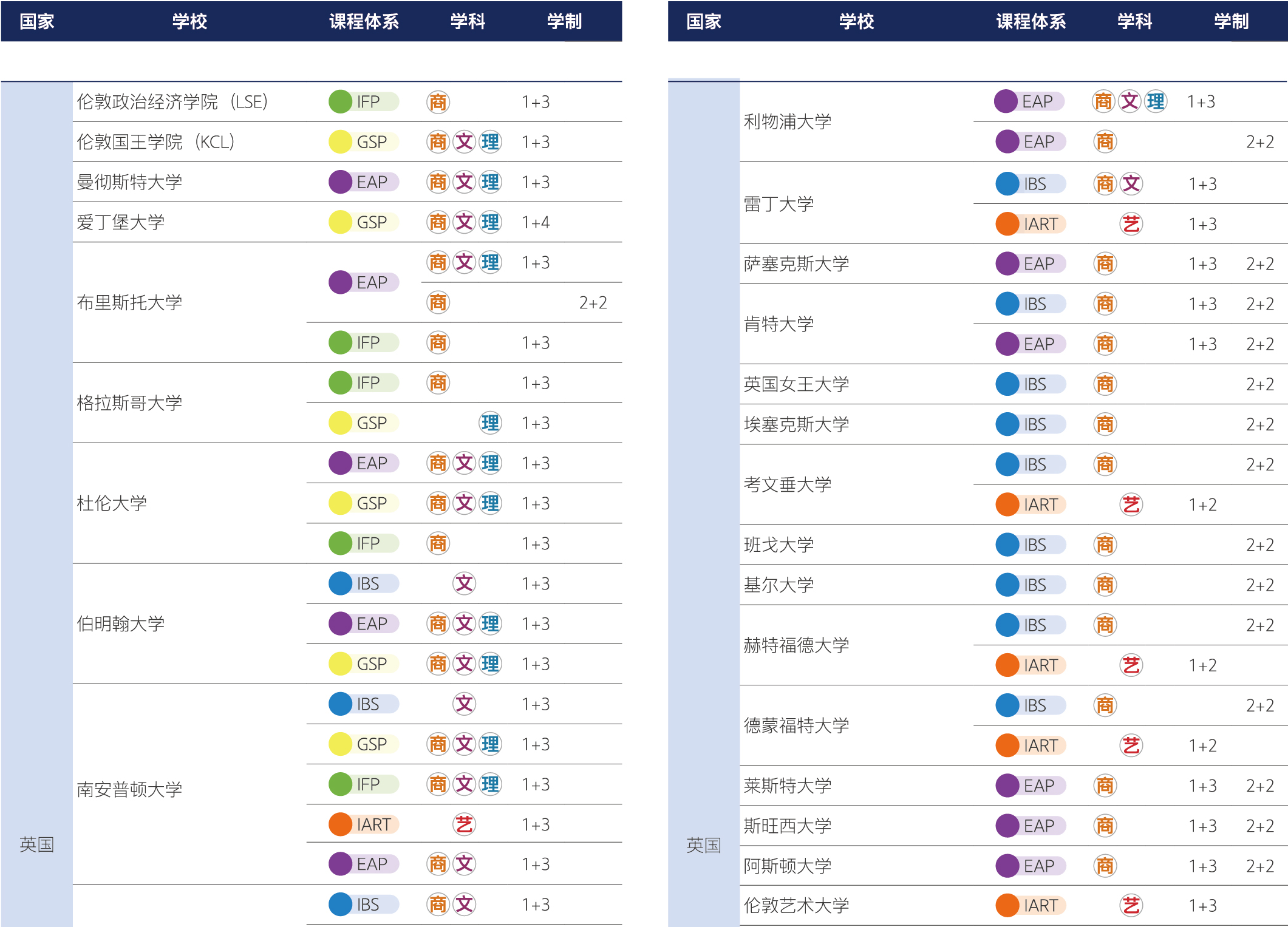Select the yellow GSP badge for 伦敦国王学院 (KCL)
This screenshot has height=927, width=1288.
(x=364, y=141)
